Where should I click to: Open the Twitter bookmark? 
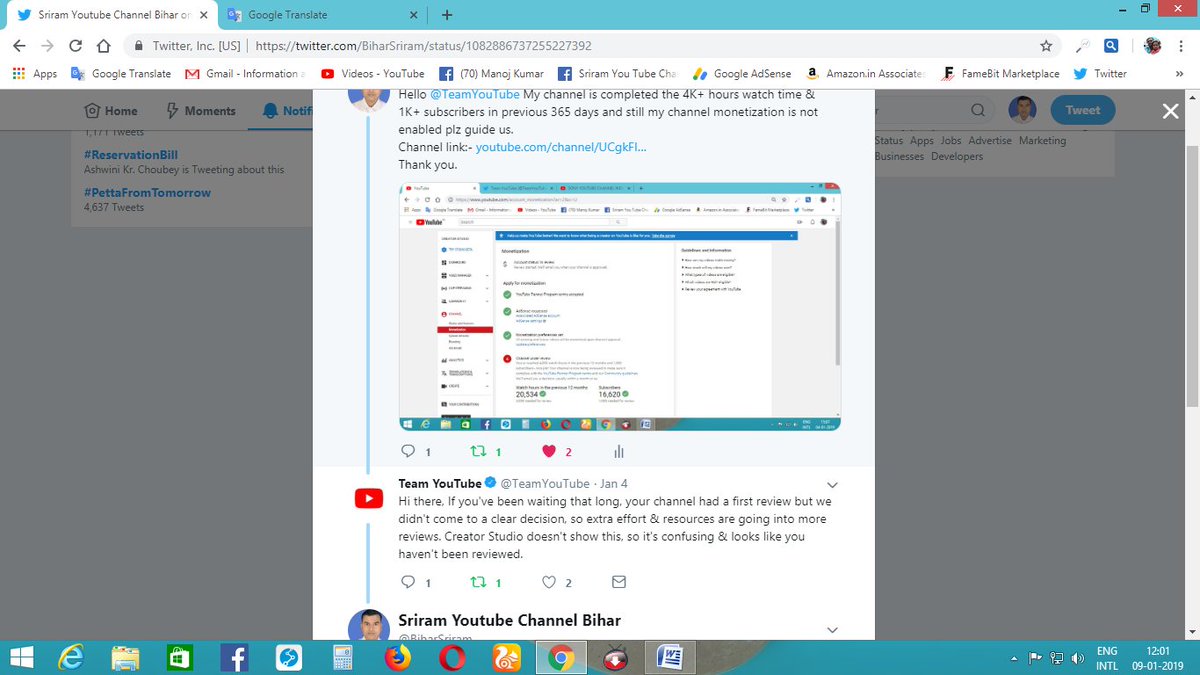click(x=1100, y=73)
